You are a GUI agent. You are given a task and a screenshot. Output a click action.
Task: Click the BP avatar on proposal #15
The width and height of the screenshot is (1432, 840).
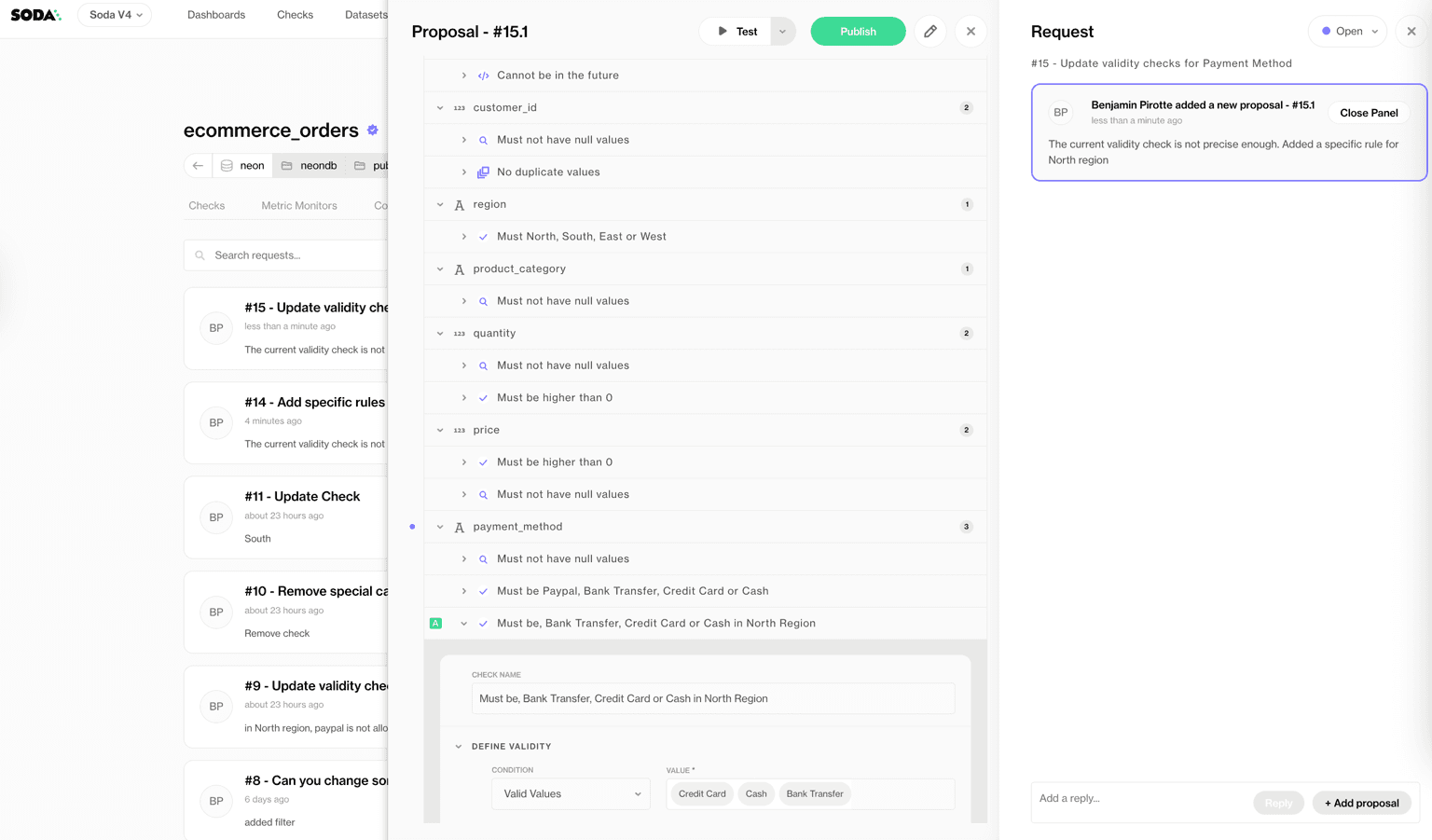coord(215,327)
